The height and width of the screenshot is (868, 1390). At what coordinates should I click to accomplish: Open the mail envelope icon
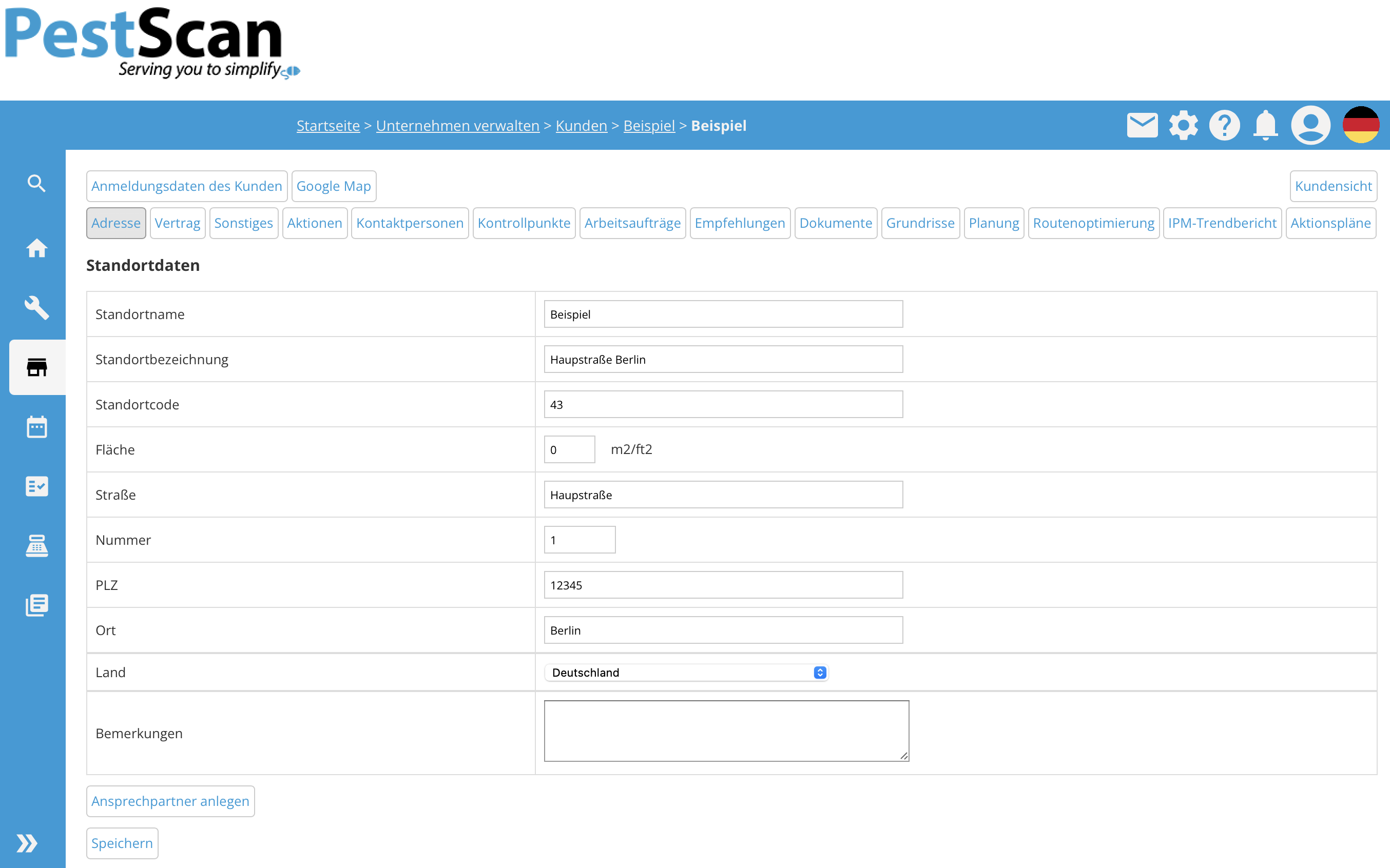(x=1142, y=125)
